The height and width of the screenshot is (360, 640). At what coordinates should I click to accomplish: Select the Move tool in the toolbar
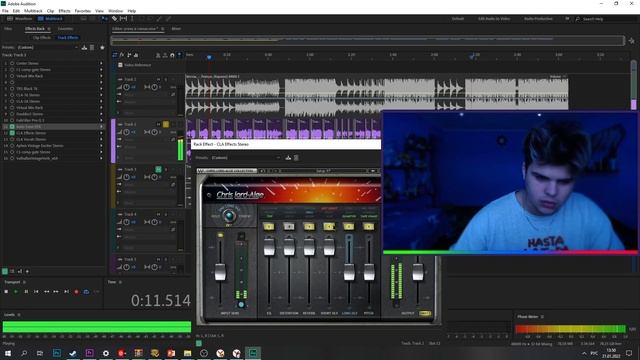[104, 18]
